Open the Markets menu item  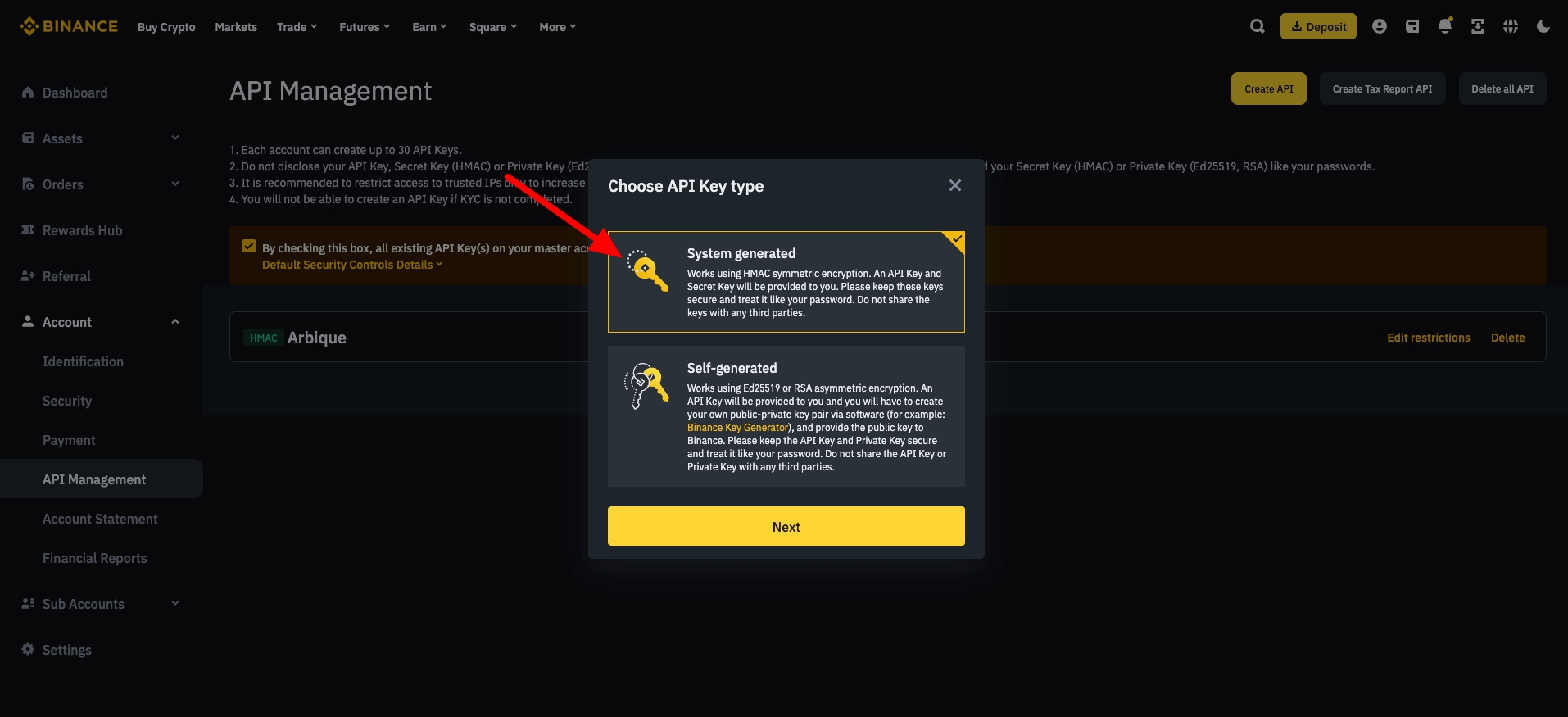click(236, 27)
